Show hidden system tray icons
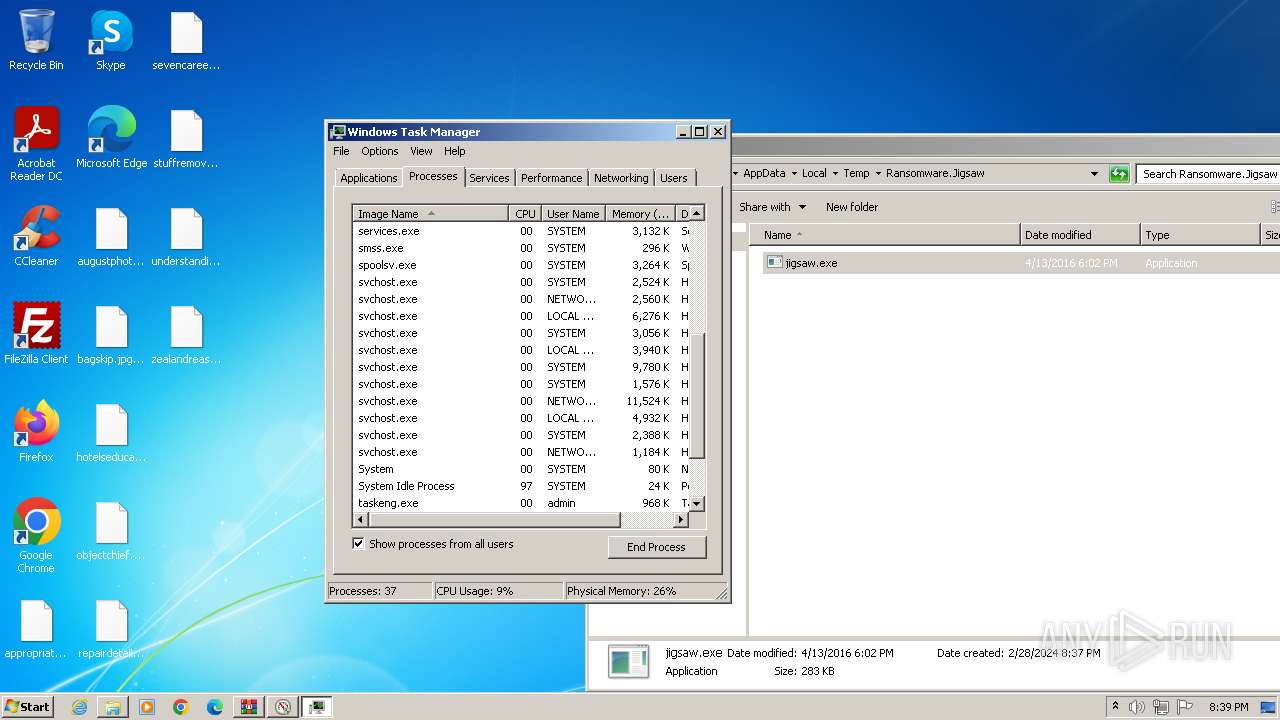The height and width of the screenshot is (720, 1280). coord(1115,707)
